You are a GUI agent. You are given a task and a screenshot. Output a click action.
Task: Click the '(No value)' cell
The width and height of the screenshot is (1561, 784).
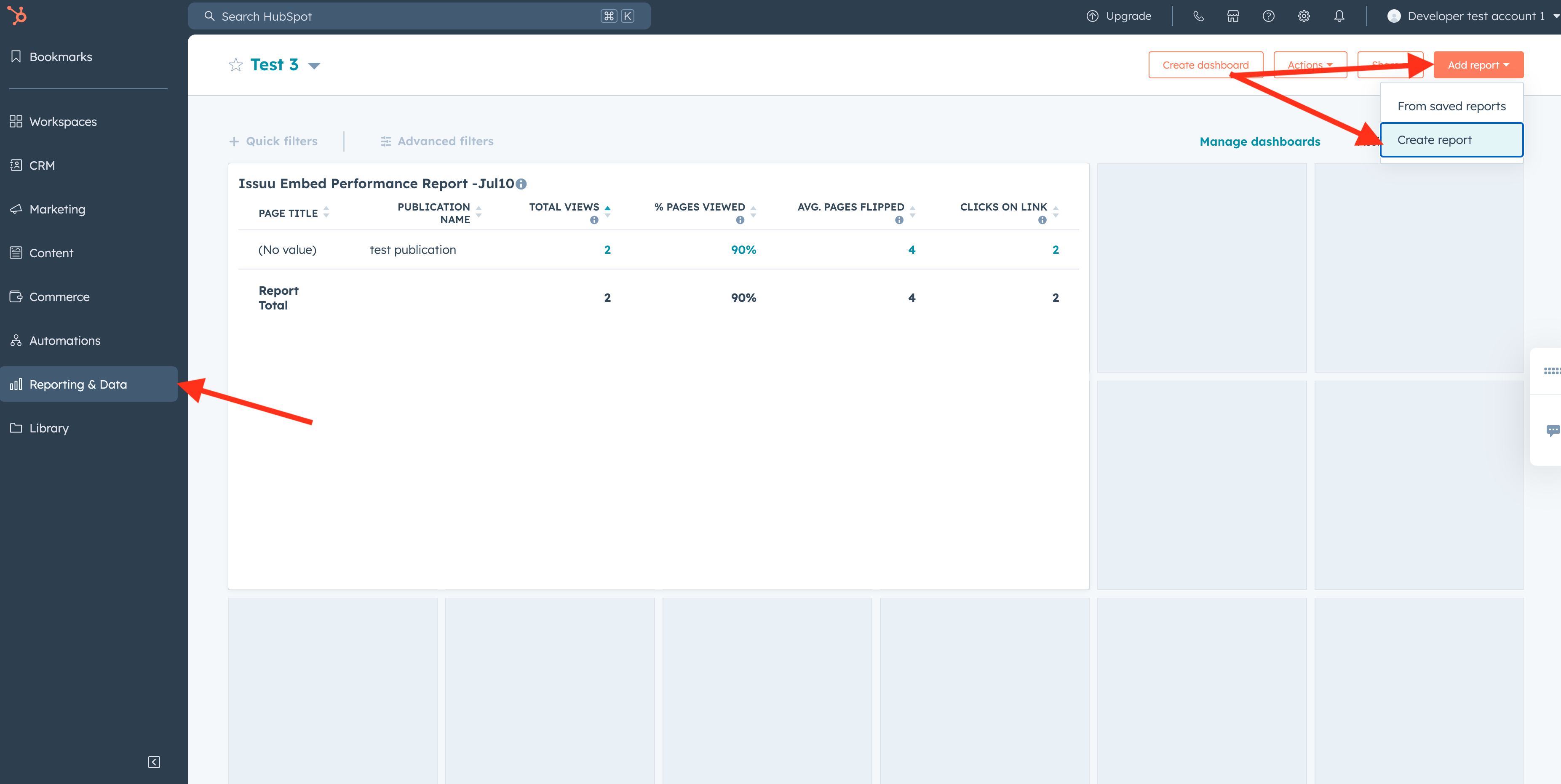[x=287, y=250]
